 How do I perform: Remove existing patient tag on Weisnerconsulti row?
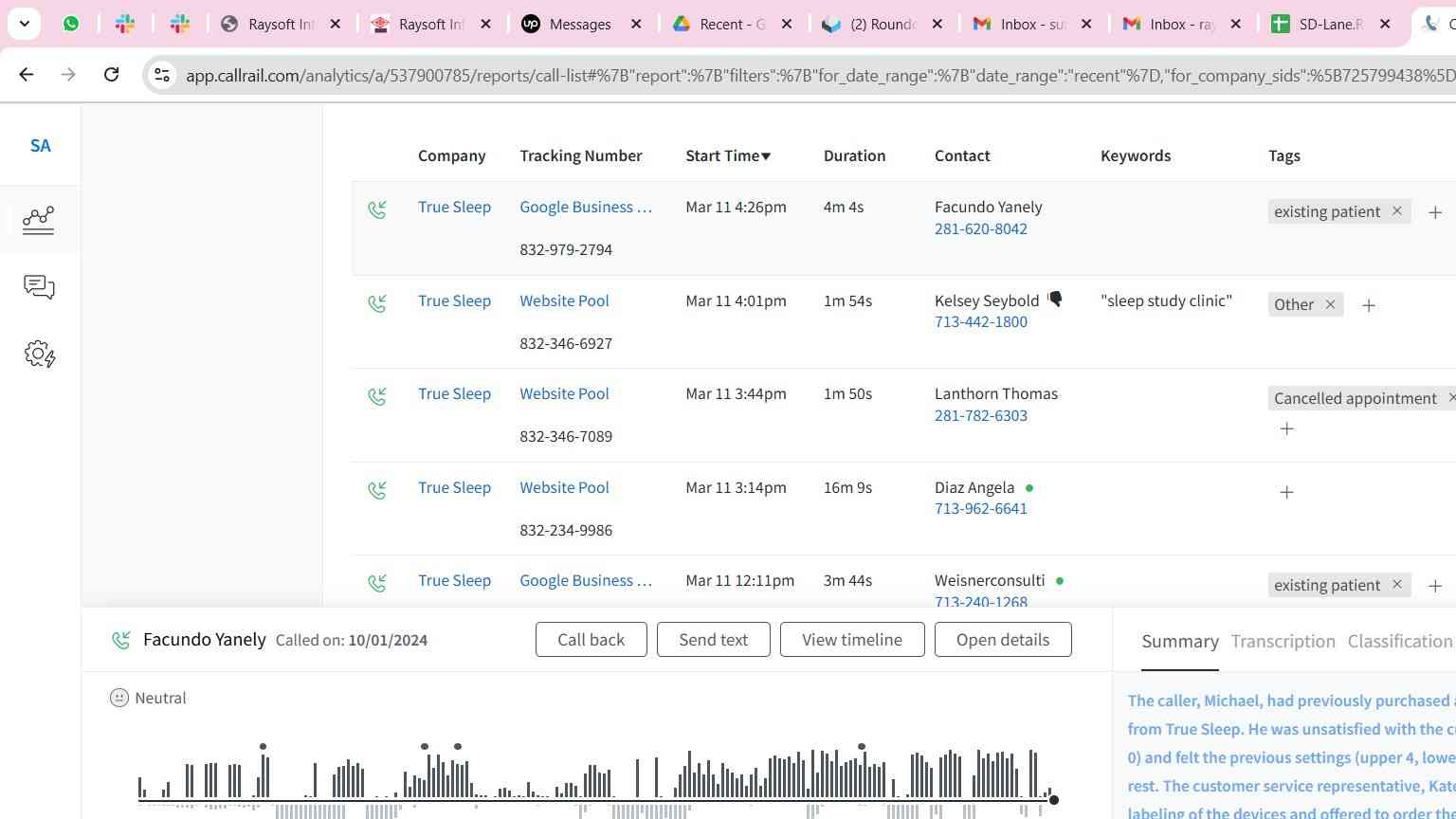tap(1396, 585)
